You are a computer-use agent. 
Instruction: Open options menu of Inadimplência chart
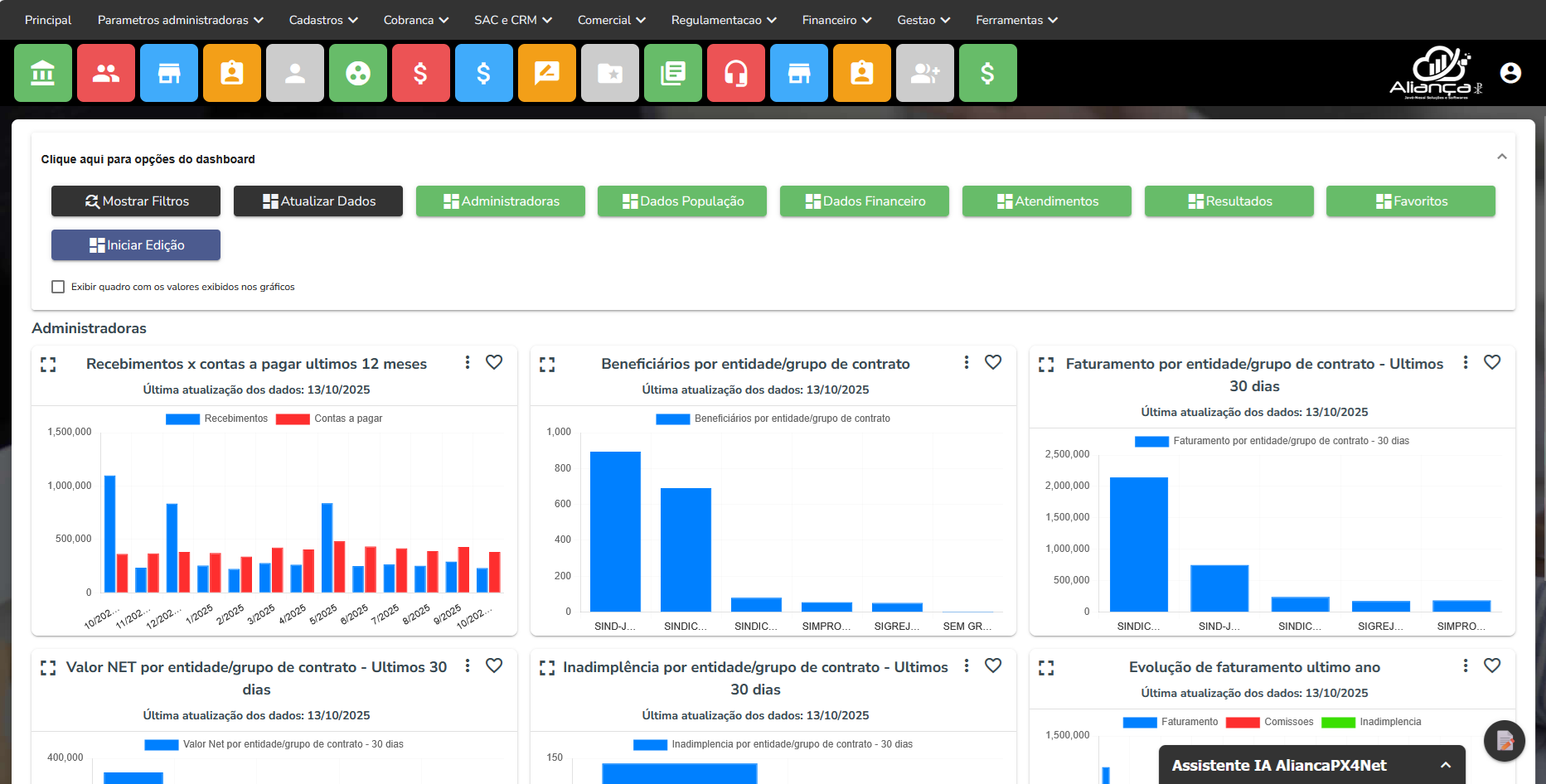967,665
